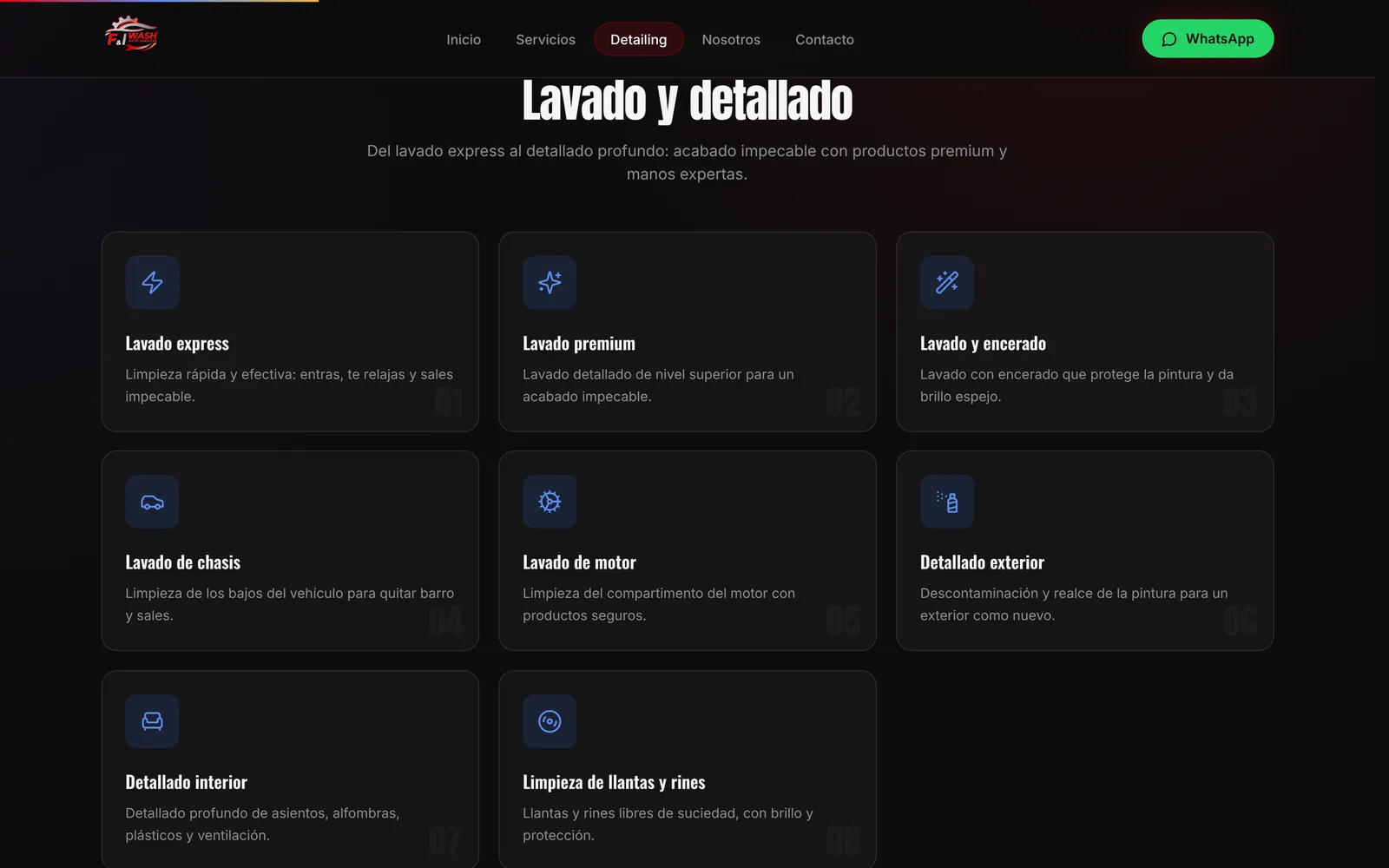
Task: Open the Lavado premium card title
Action: [x=579, y=344]
